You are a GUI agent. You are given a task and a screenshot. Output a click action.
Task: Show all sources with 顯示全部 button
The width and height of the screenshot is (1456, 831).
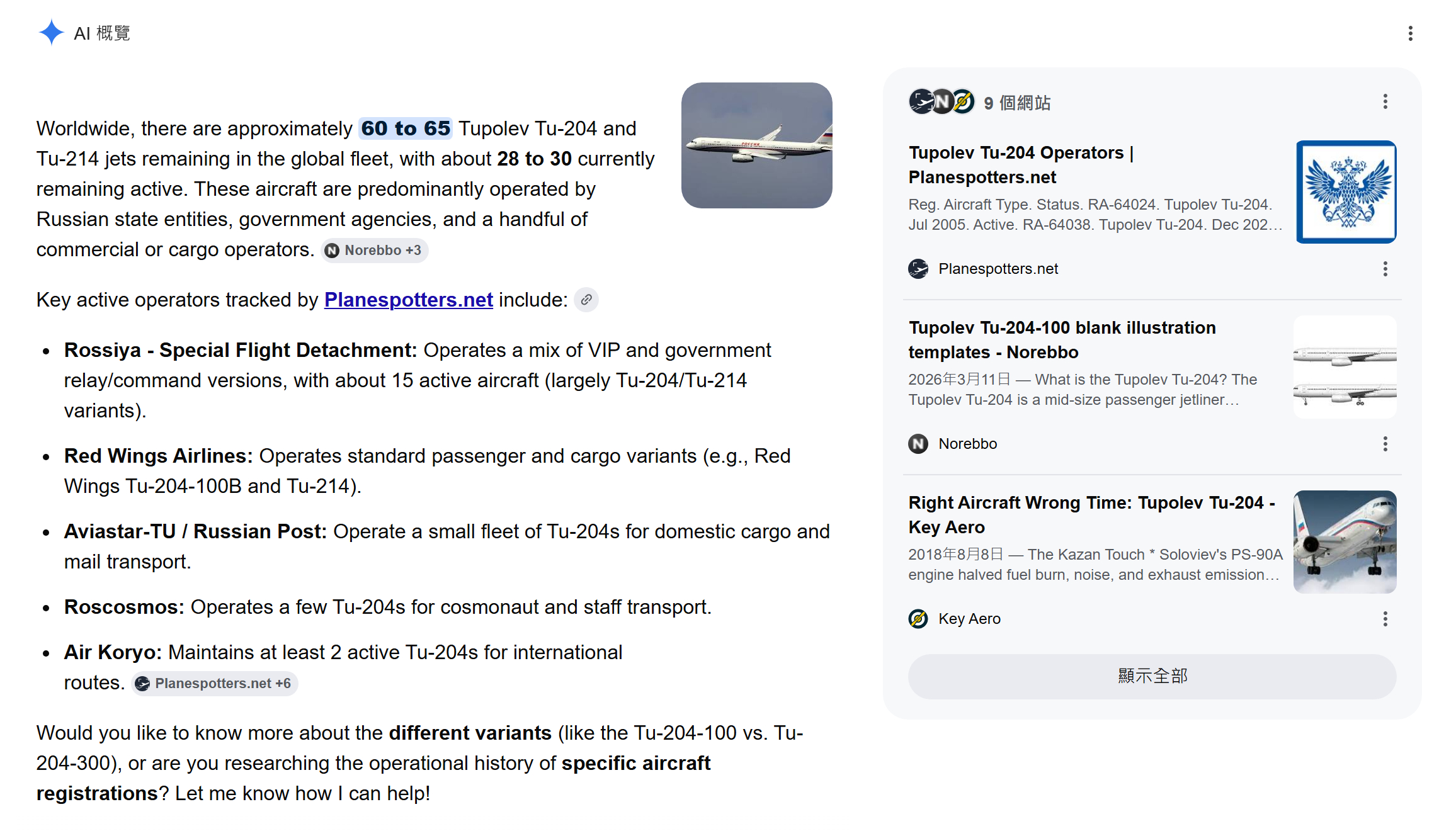click(1152, 676)
